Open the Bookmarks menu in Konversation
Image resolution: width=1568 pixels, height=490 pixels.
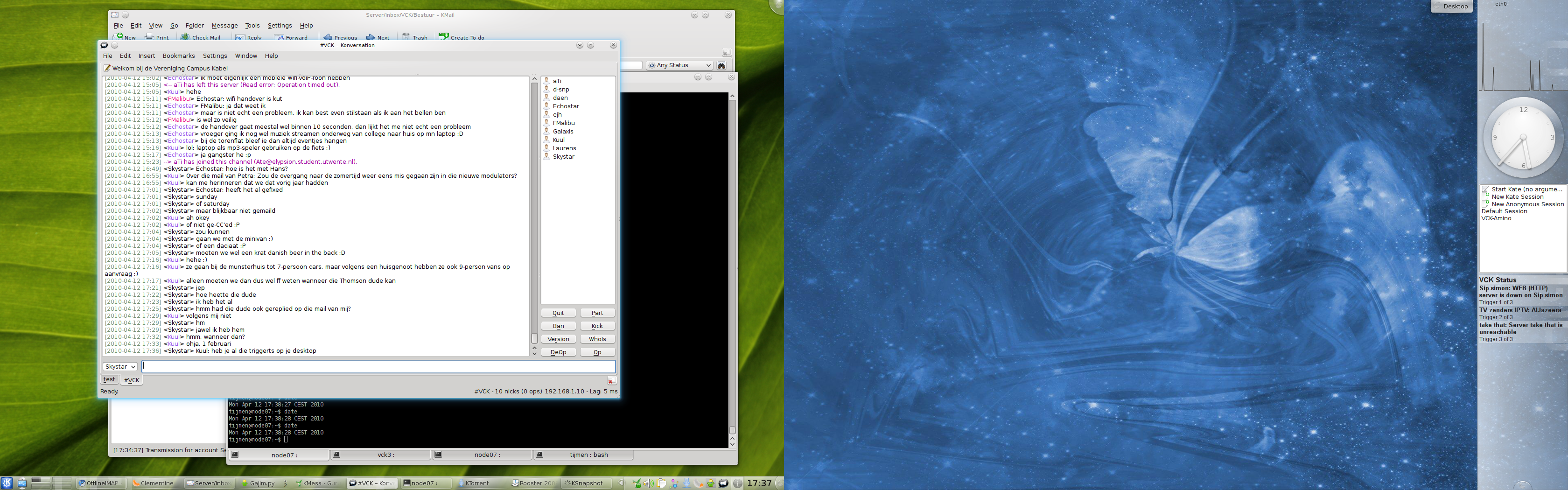(178, 56)
